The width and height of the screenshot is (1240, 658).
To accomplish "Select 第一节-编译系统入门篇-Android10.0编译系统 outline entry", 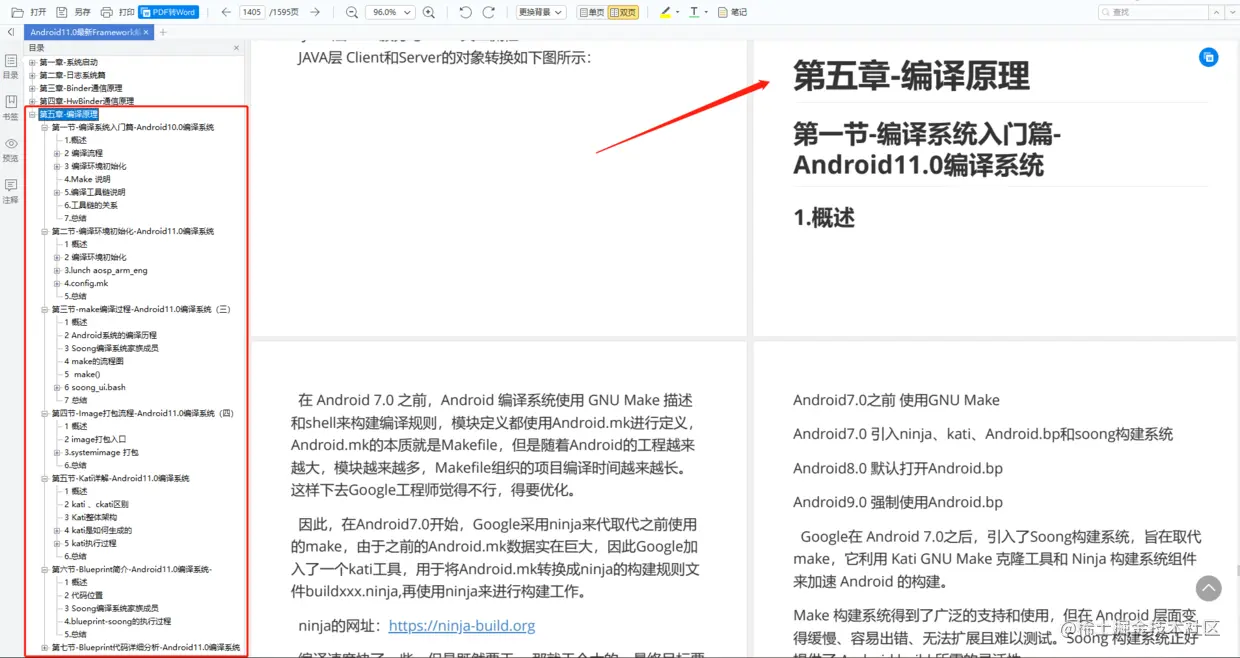I will pos(132,127).
